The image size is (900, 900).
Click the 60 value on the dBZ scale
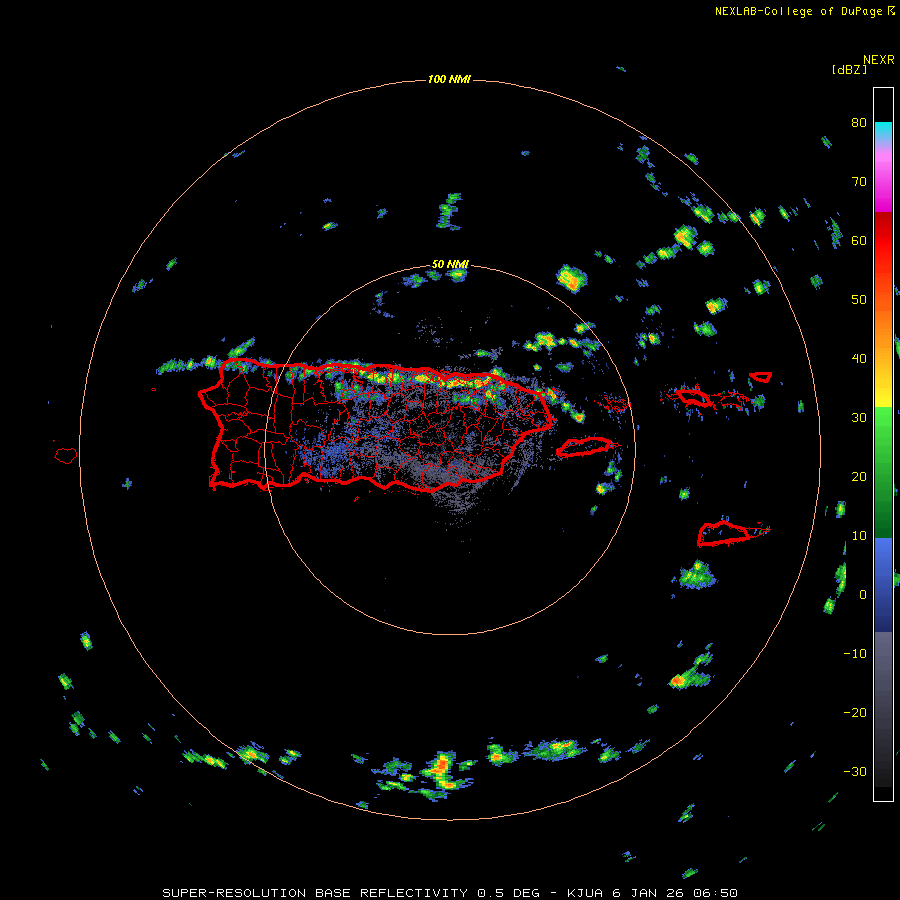pyautogui.click(x=859, y=241)
